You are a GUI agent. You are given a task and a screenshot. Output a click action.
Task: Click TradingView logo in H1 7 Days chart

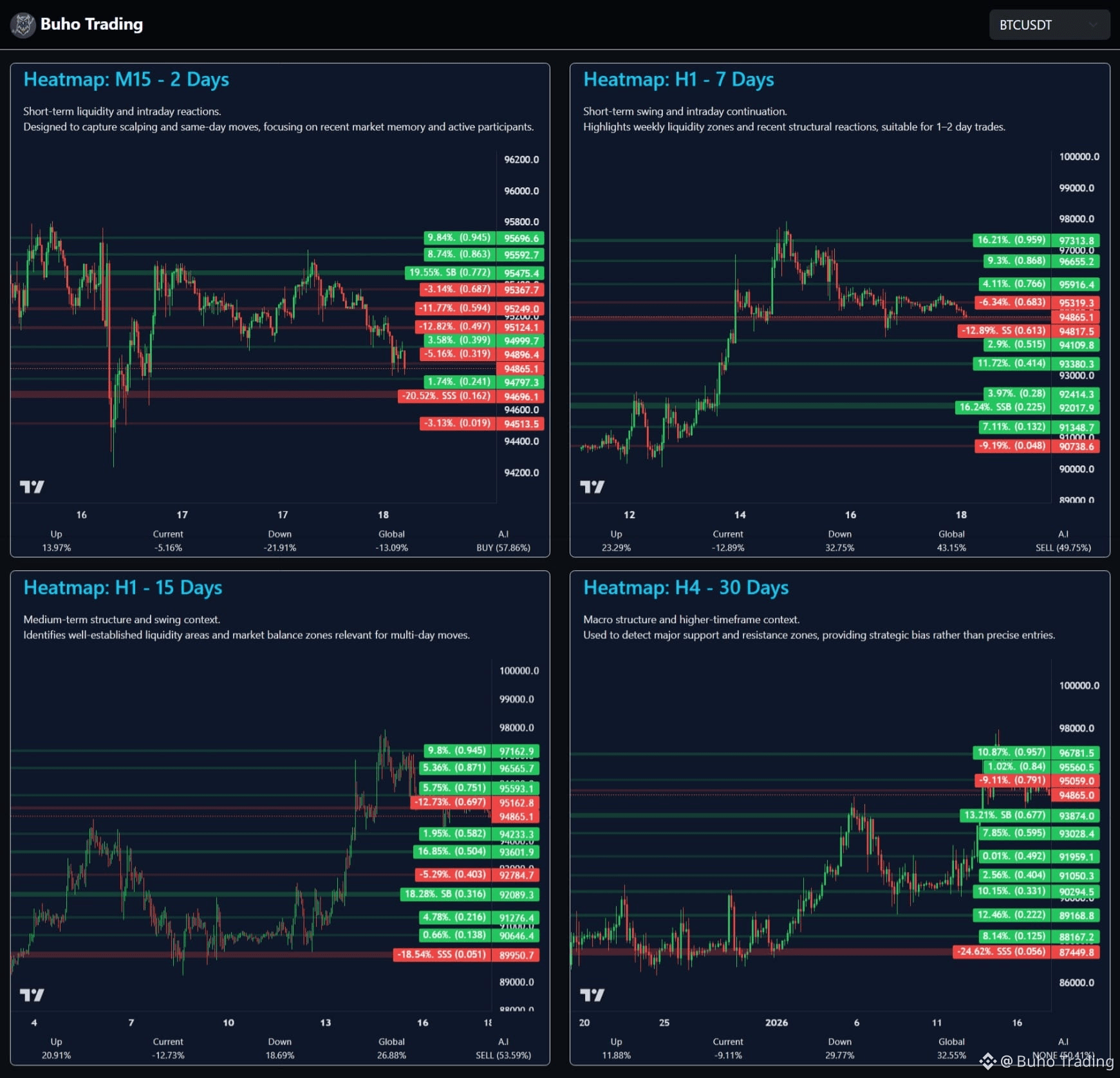coord(592,487)
